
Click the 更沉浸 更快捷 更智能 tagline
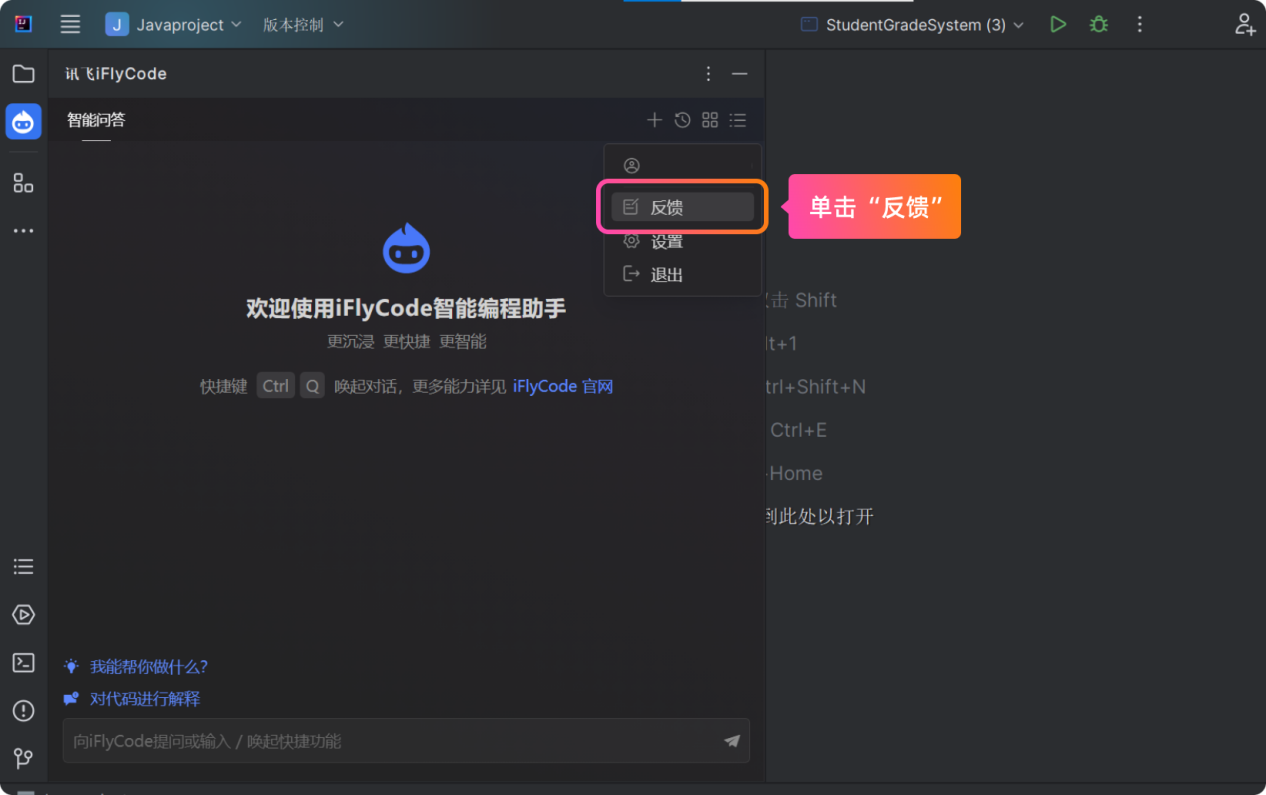coord(407,342)
